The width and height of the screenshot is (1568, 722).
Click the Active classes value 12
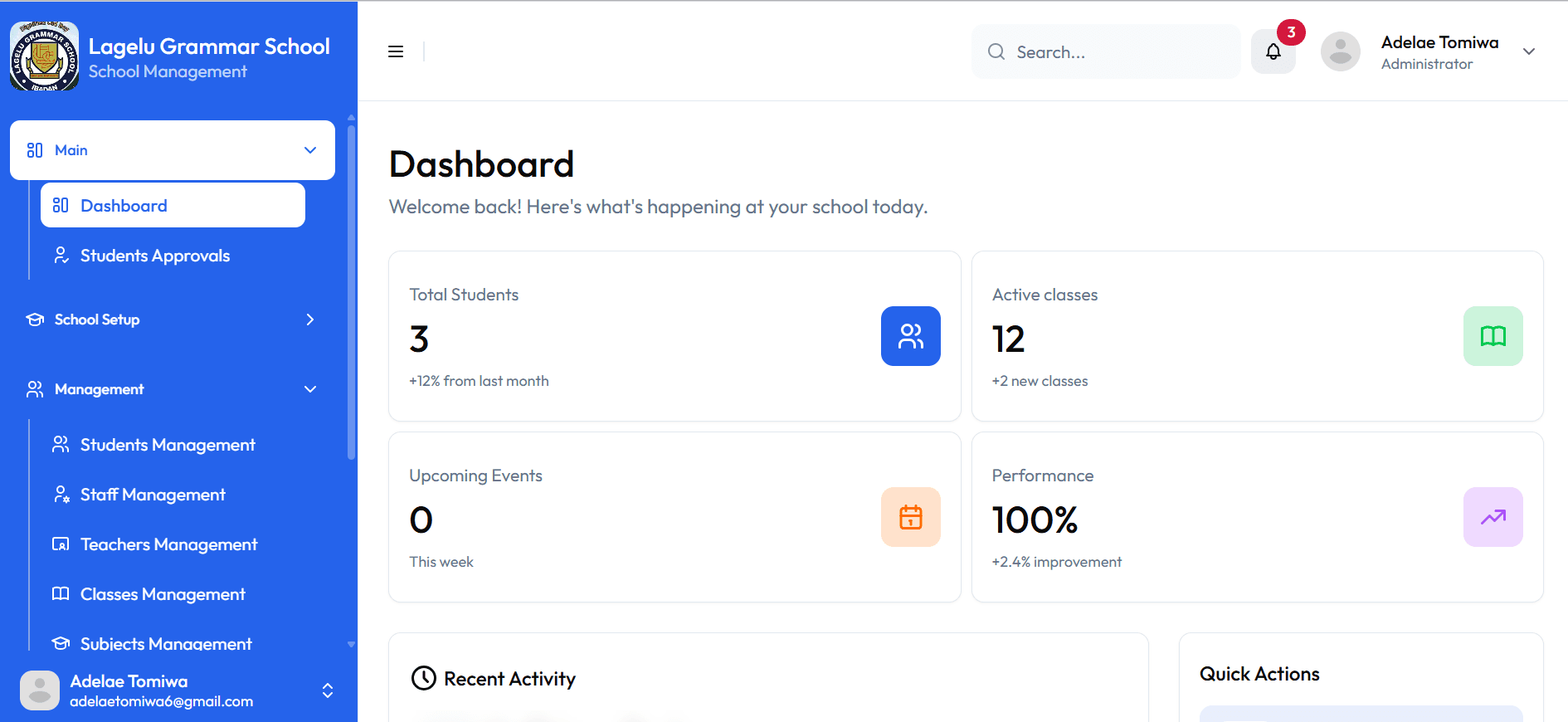(x=1009, y=339)
